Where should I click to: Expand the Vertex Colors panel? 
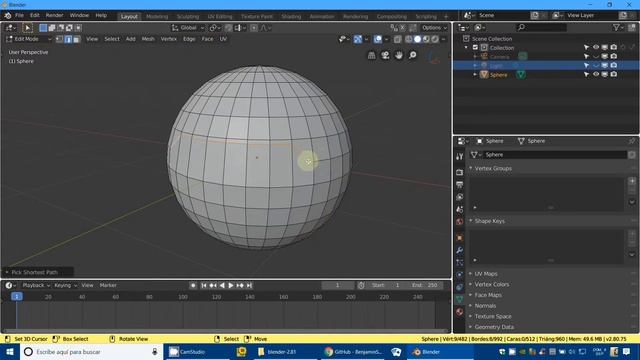pos(491,284)
